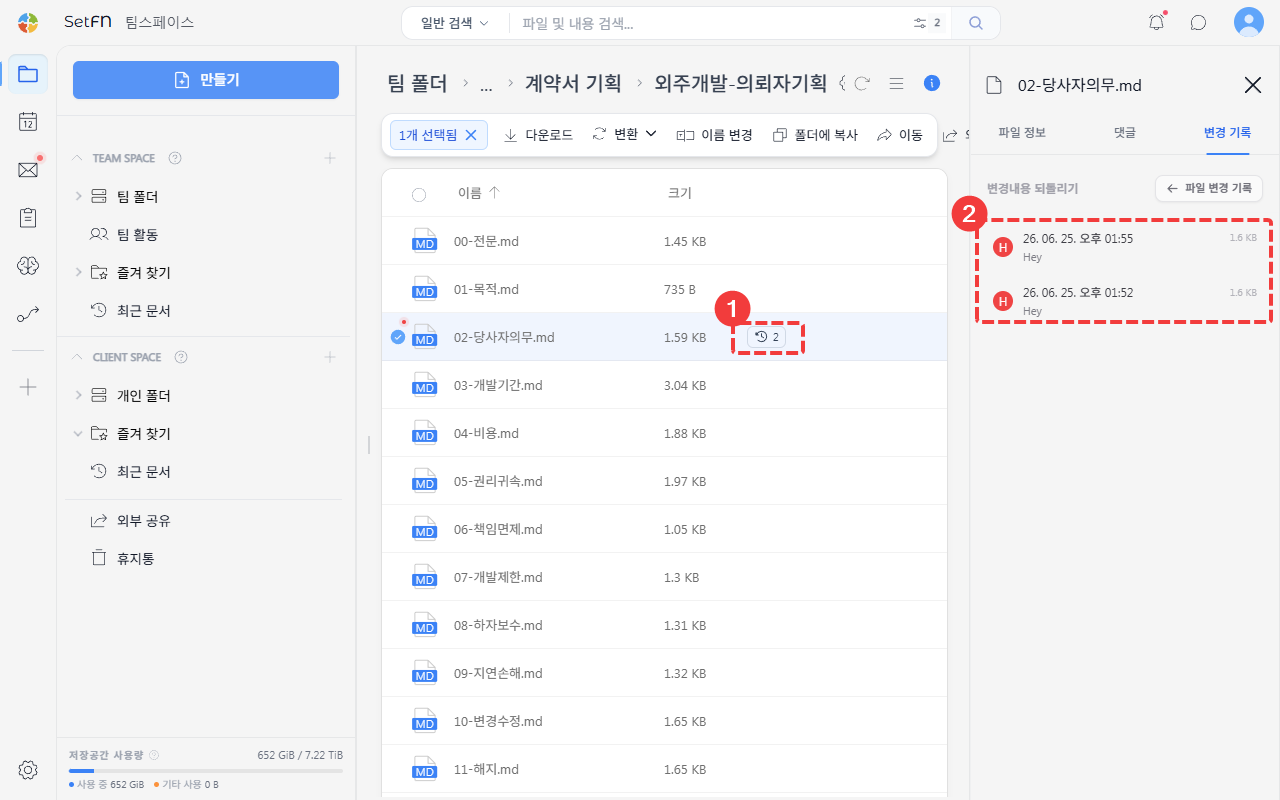Select file 04-비용.md
Image resolution: width=1280 pixels, height=800 pixels.
664,433
